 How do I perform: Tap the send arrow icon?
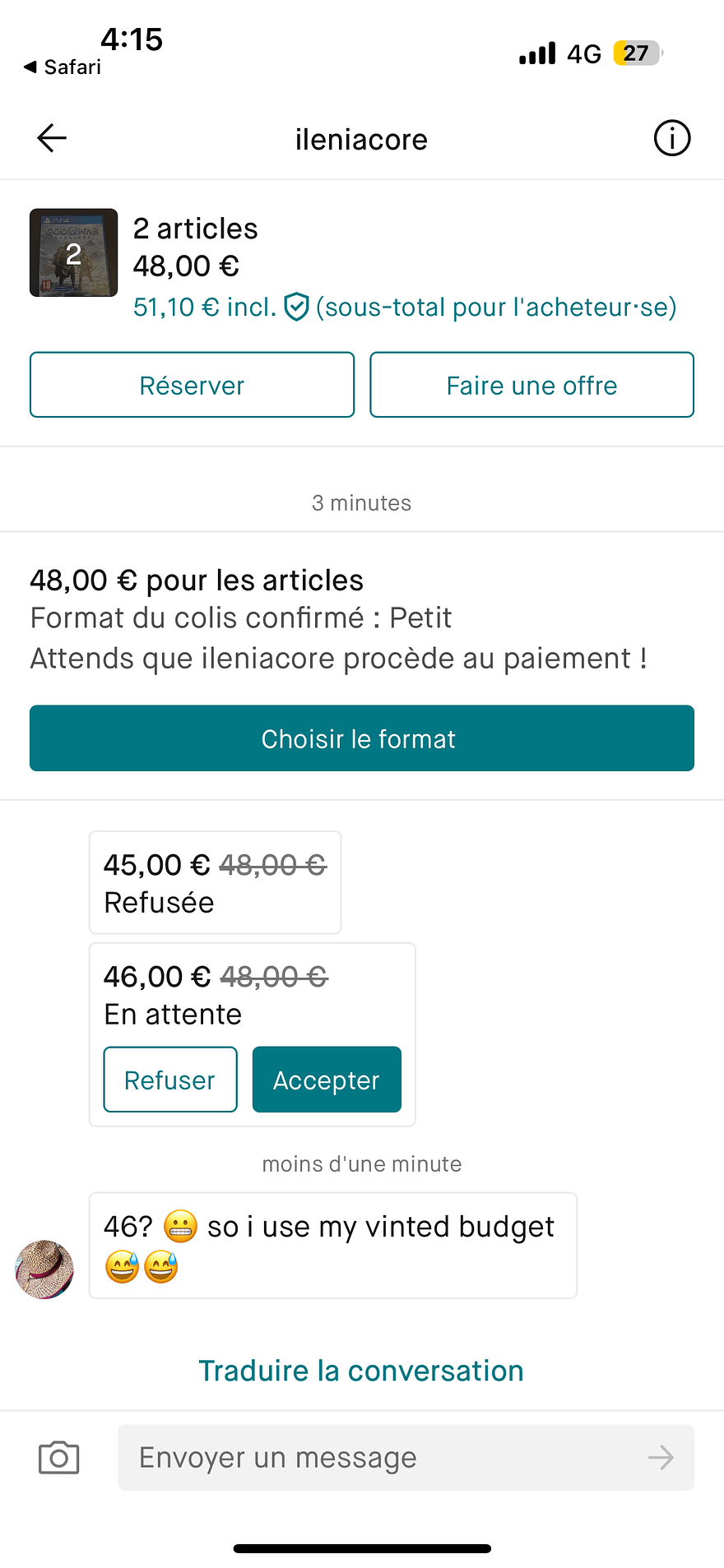point(661,1458)
